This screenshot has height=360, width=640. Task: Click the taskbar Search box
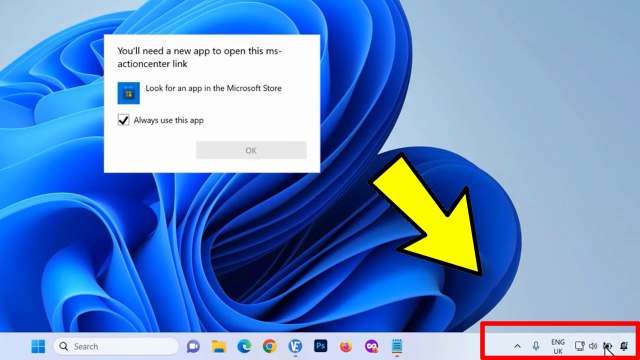(116, 347)
